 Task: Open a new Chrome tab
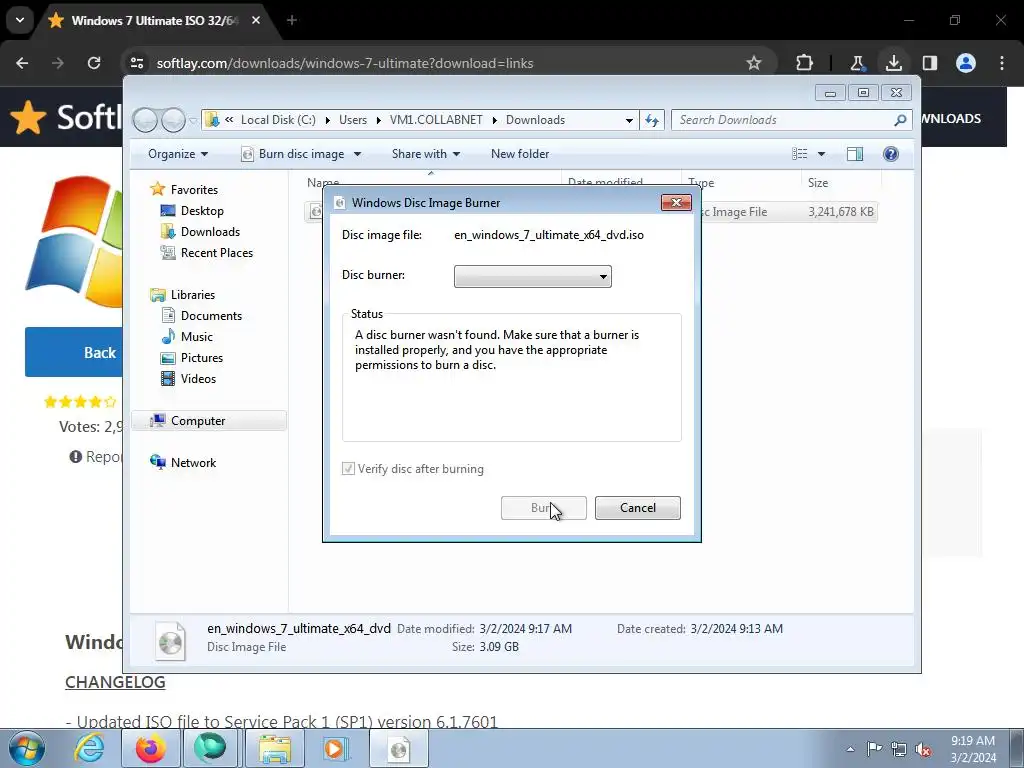point(292,20)
